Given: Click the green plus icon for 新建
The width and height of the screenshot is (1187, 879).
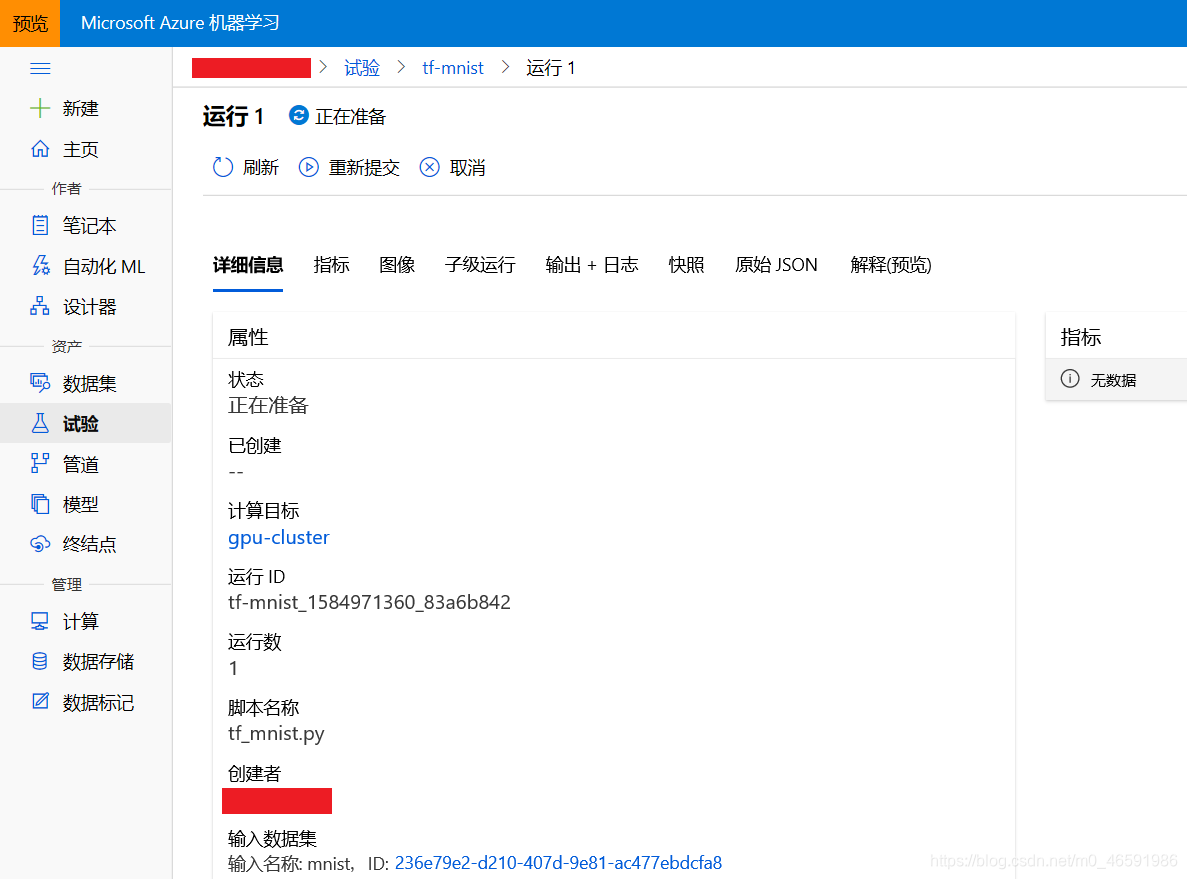Looking at the screenshot, I should click(x=40, y=108).
